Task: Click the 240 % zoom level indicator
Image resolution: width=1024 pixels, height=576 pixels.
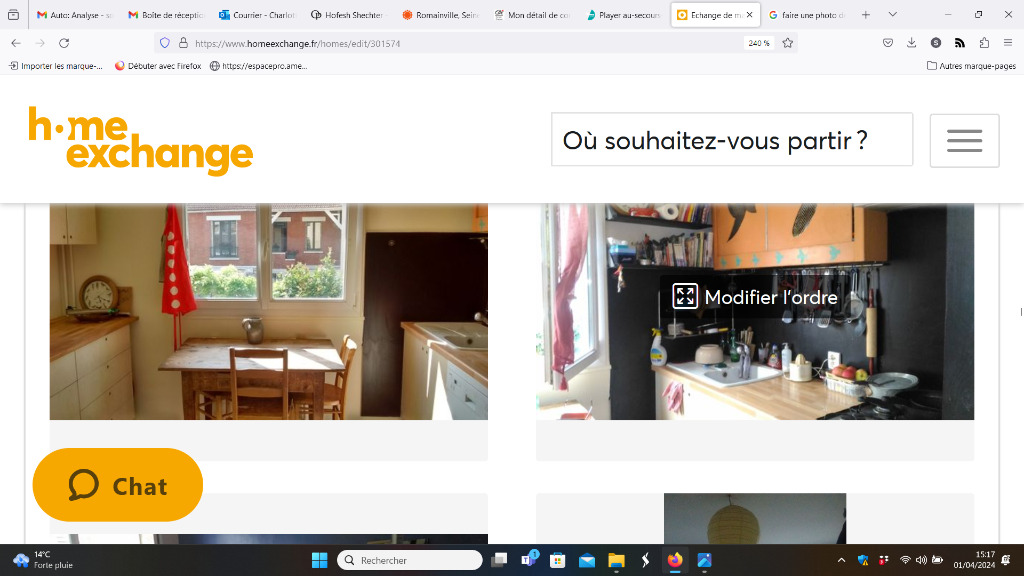Action: point(758,43)
